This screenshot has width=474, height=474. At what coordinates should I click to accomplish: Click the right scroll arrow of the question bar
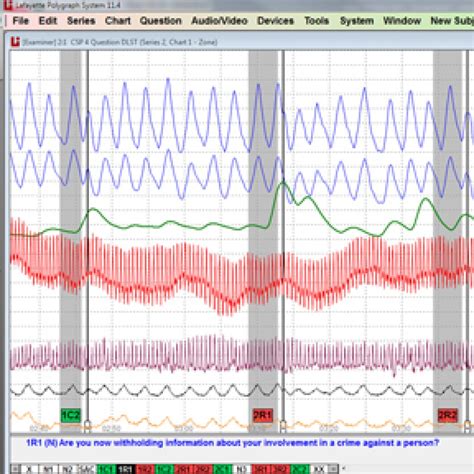coord(333,469)
